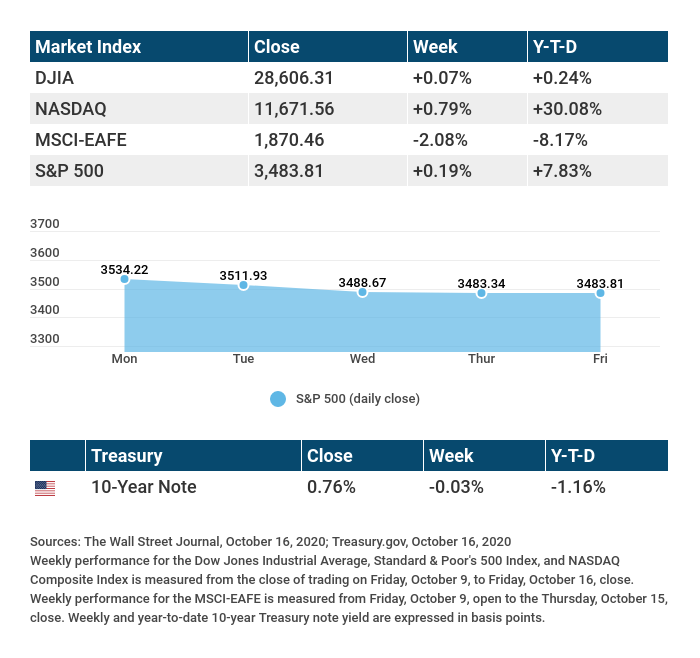Select Wednesday data point 3488.67

[362, 292]
